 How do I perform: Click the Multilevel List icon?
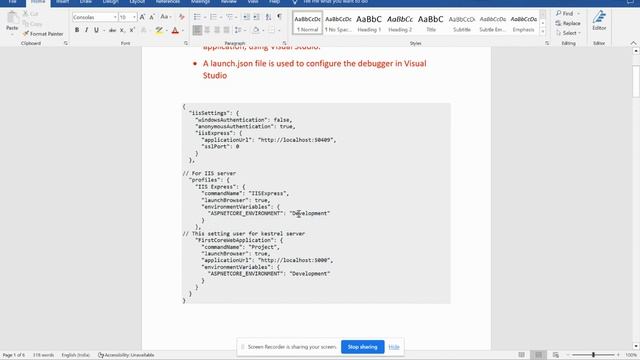point(229,17)
